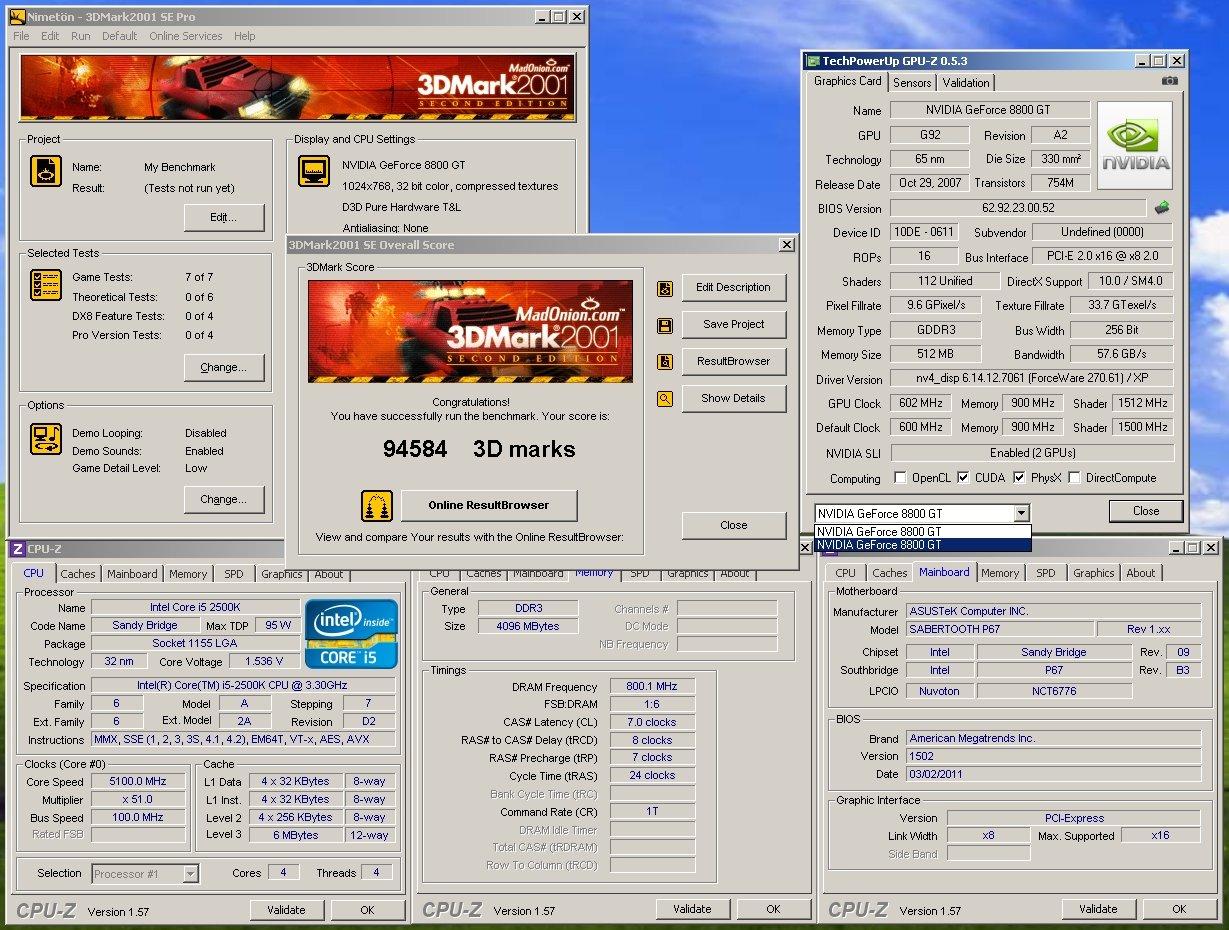1229x930 pixels.
Task: Click the BIOS Version 62.92.23.00.52 field
Action: click(x=1019, y=208)
